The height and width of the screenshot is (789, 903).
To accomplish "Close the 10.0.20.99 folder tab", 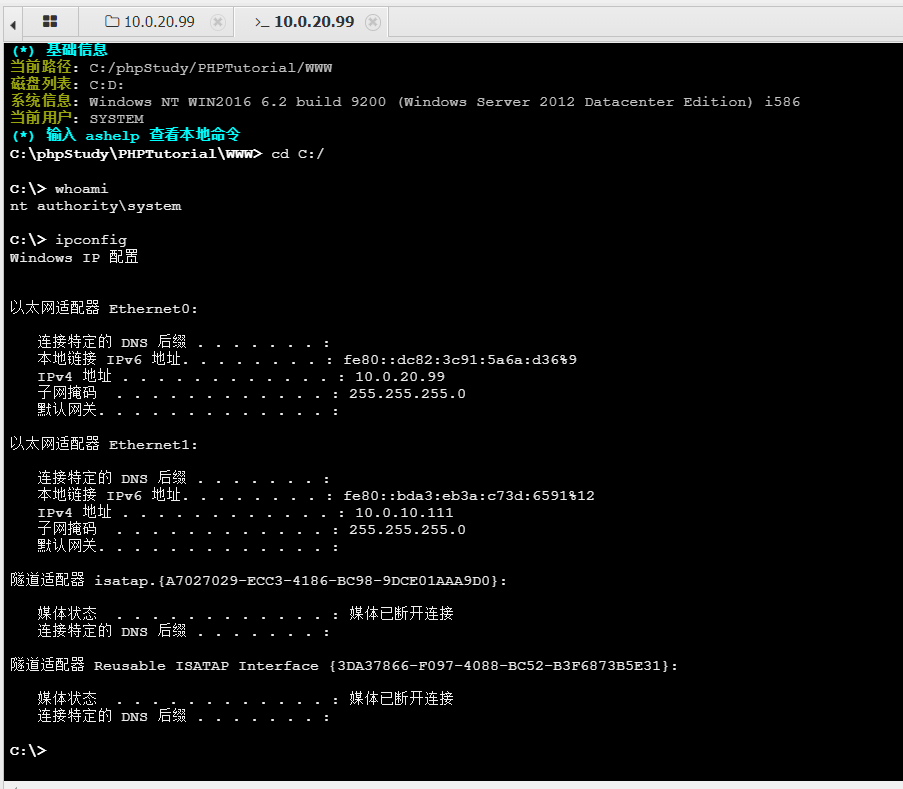I will [x=218, y=22].
